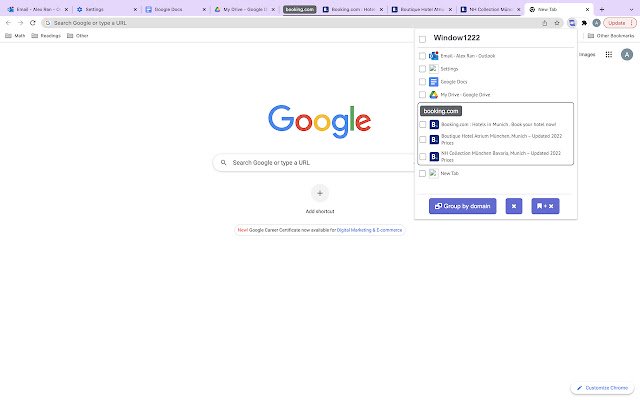
Task: Open the Digital Marketing & E-commerce link
Action: 369,230
